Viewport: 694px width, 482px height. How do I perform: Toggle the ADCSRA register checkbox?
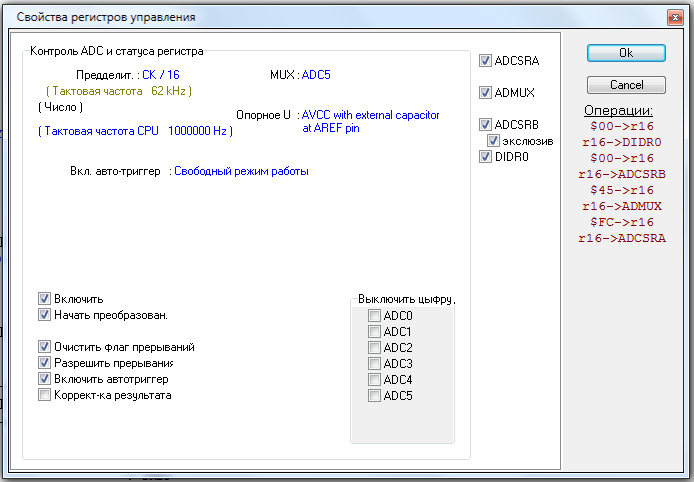tap(486, 61)
